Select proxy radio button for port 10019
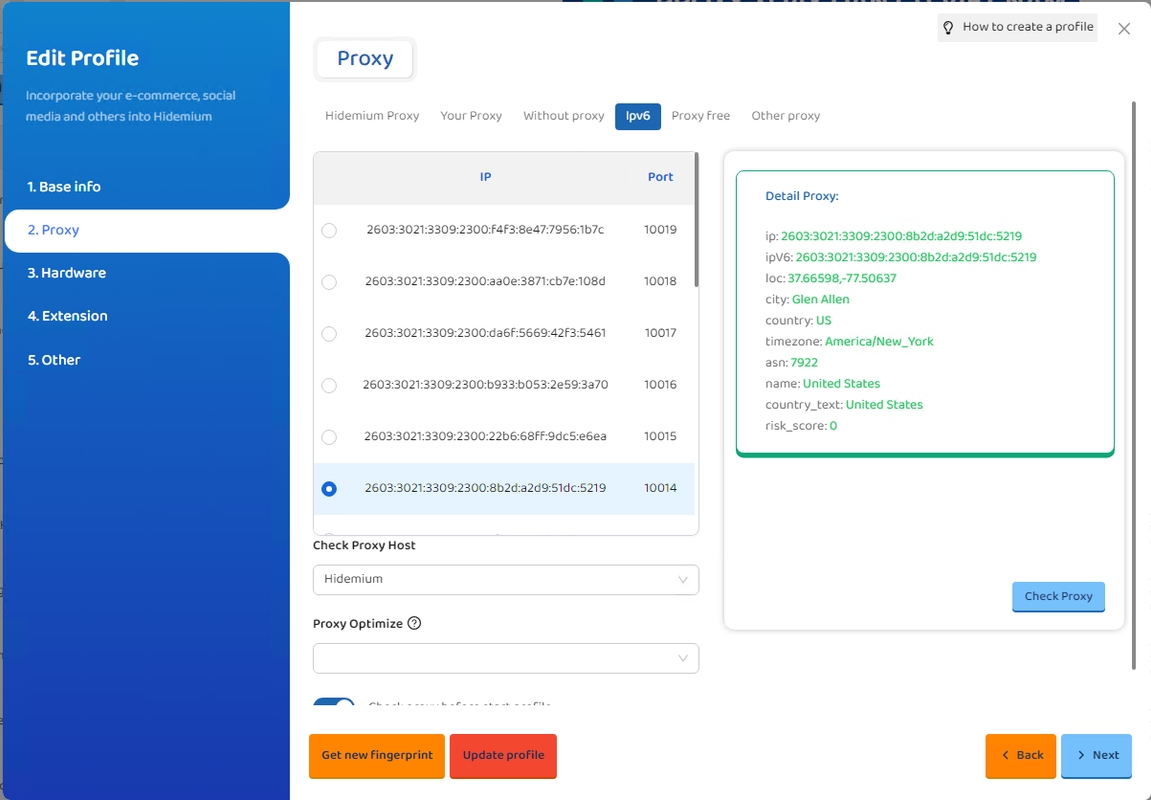Screen dimensions: 1151x800 329,231
